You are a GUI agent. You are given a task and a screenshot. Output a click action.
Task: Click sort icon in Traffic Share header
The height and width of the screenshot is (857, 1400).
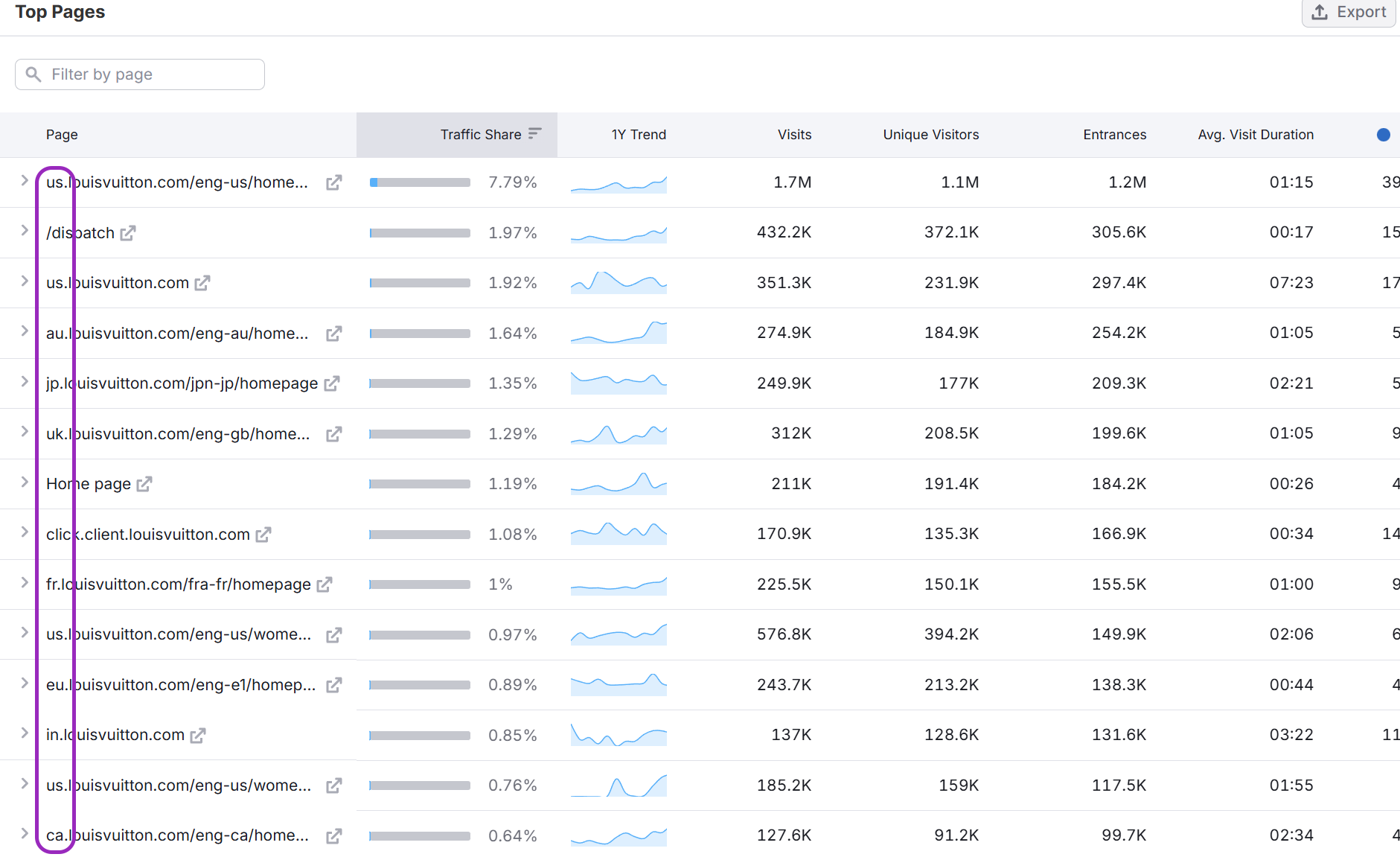[x=534, y=134]
